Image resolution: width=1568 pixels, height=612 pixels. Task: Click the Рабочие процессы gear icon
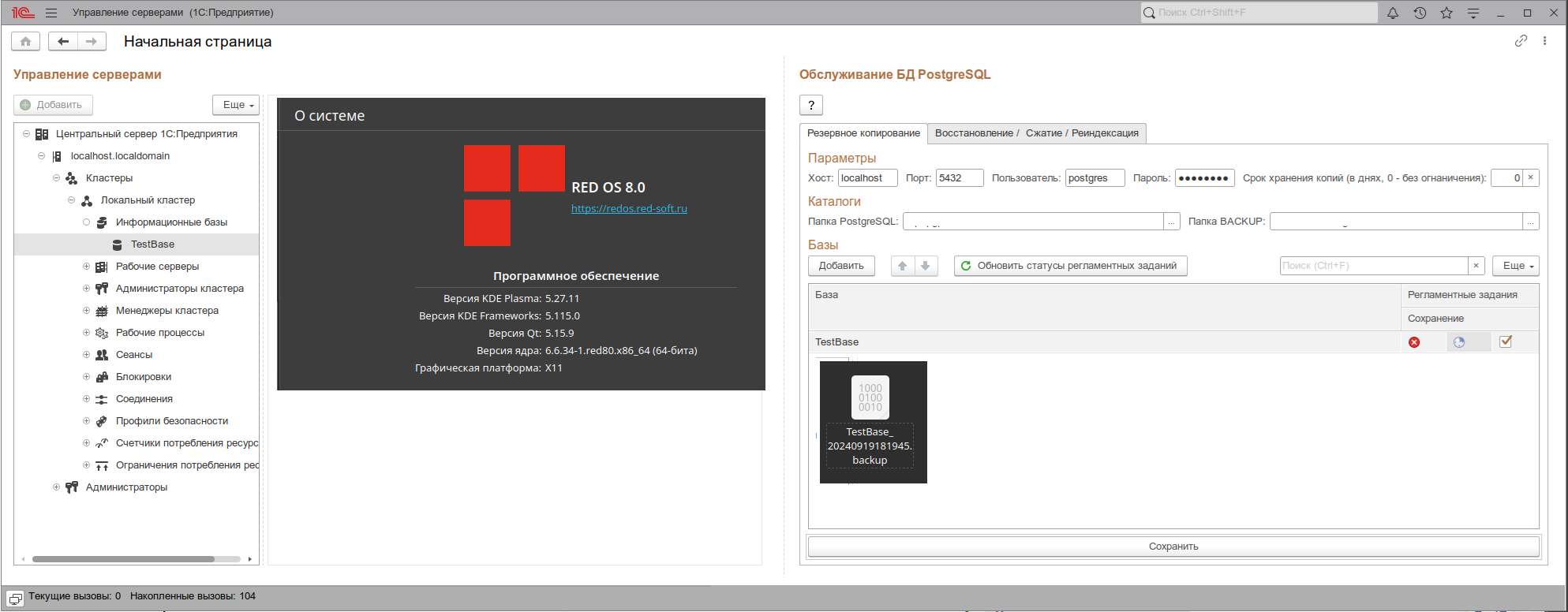(x=102, y=333)
